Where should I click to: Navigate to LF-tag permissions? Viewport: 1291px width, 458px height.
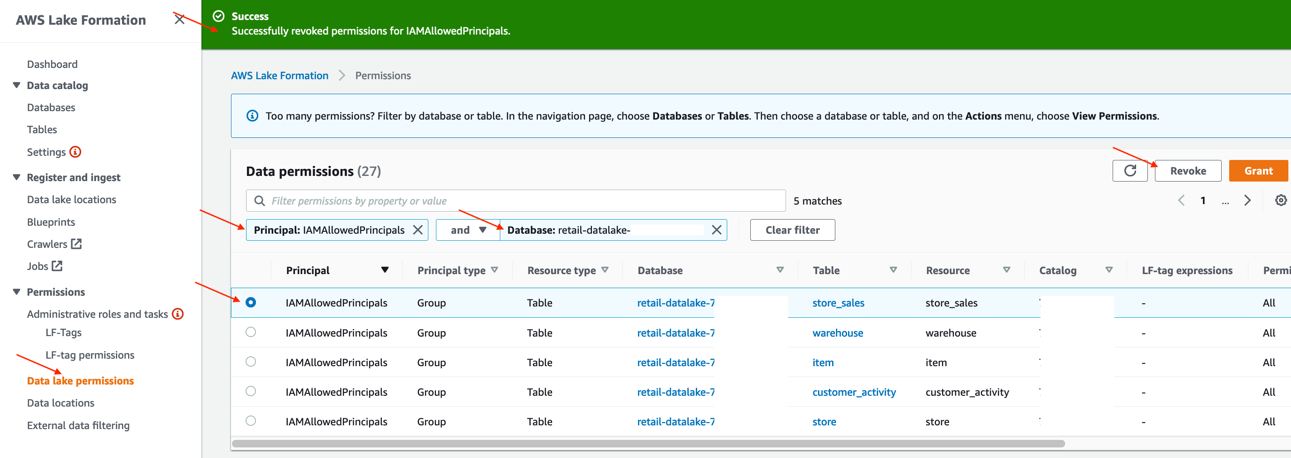pyautogui.click(x=89, y=355)
